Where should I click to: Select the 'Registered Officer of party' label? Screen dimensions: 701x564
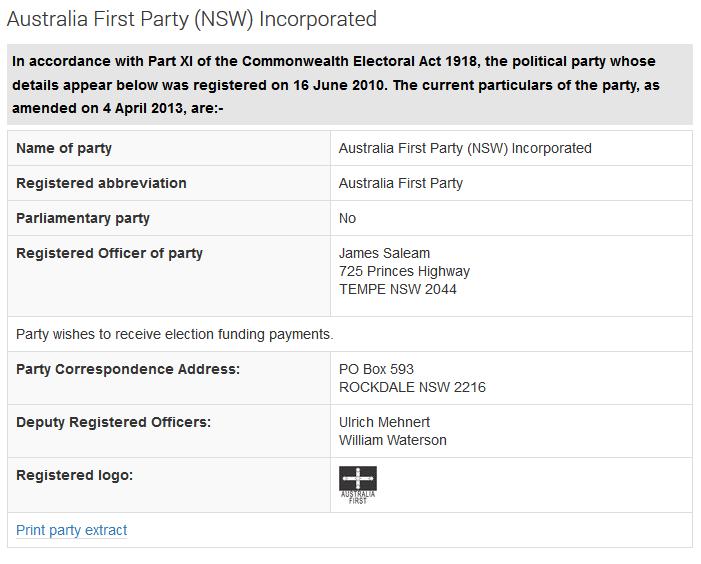(x=109, y=253)
